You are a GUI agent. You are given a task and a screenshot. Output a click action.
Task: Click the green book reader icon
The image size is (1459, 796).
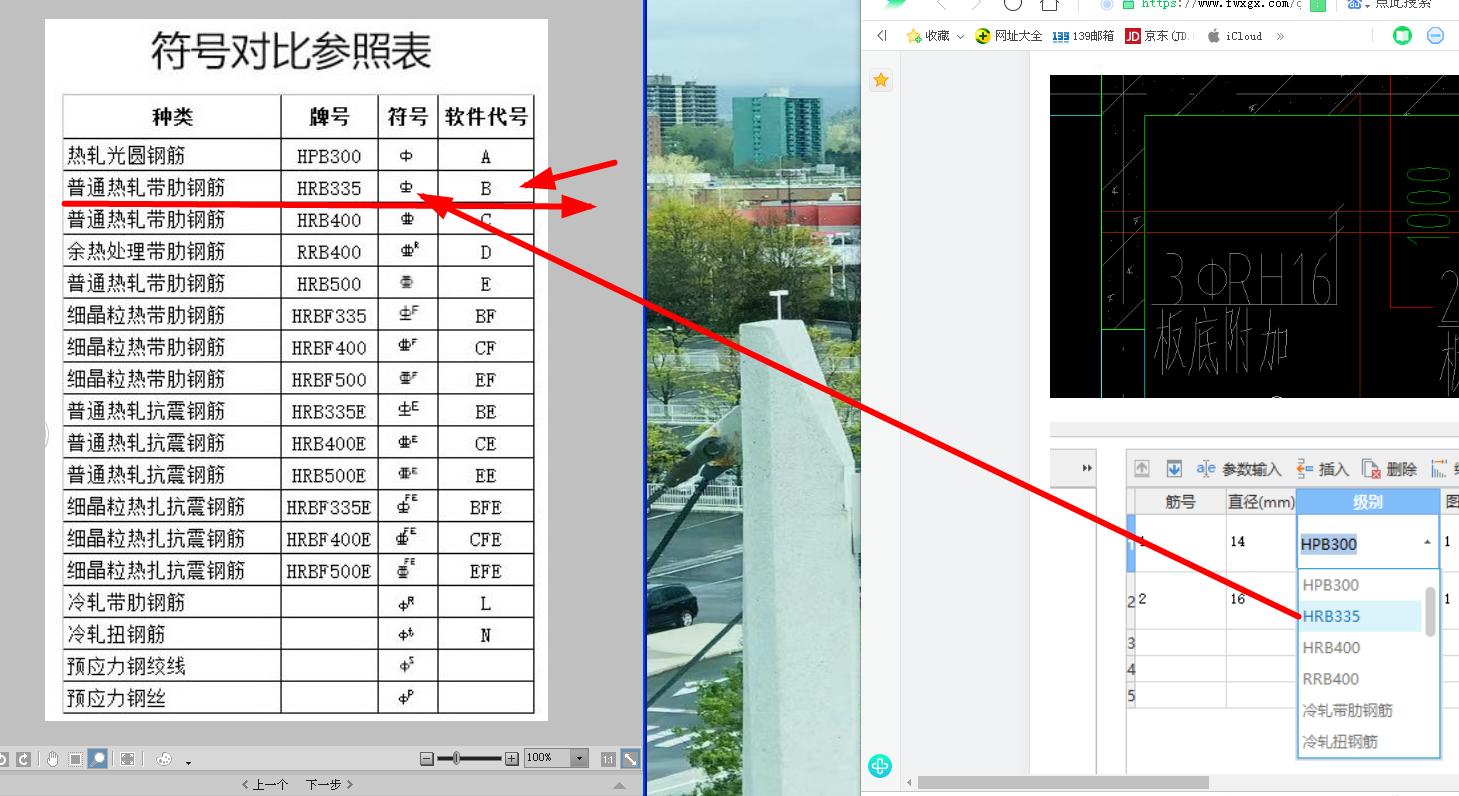tap(1403, 36)
